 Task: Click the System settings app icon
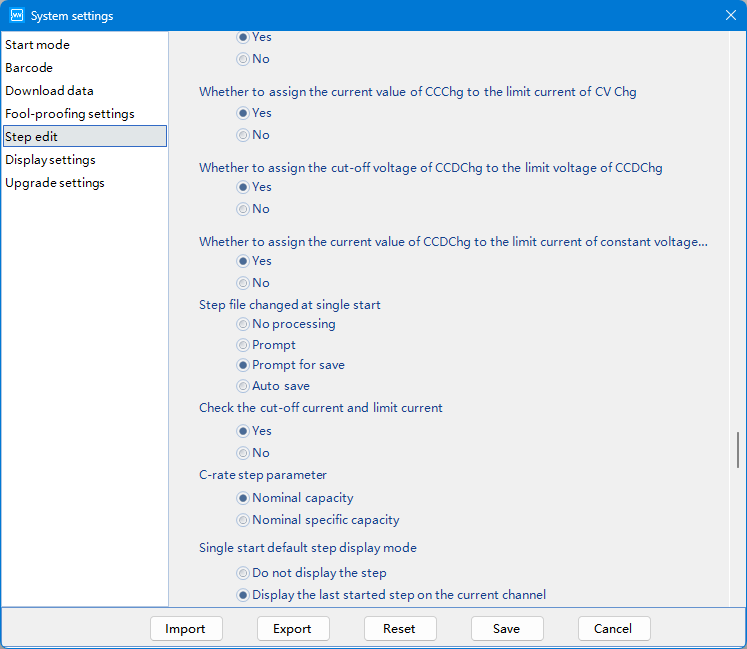17,15
